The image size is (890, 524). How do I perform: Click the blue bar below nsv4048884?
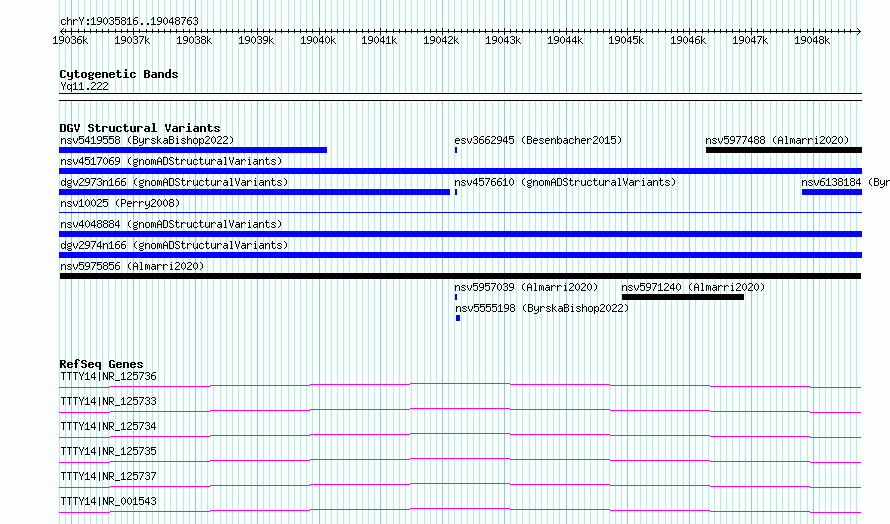point(460,234)
